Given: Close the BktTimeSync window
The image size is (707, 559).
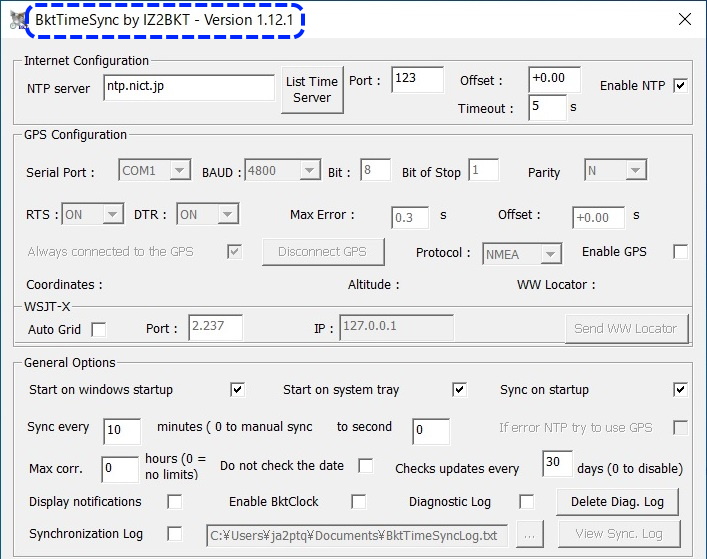Looking at the screenshot, I should [684, 19].
